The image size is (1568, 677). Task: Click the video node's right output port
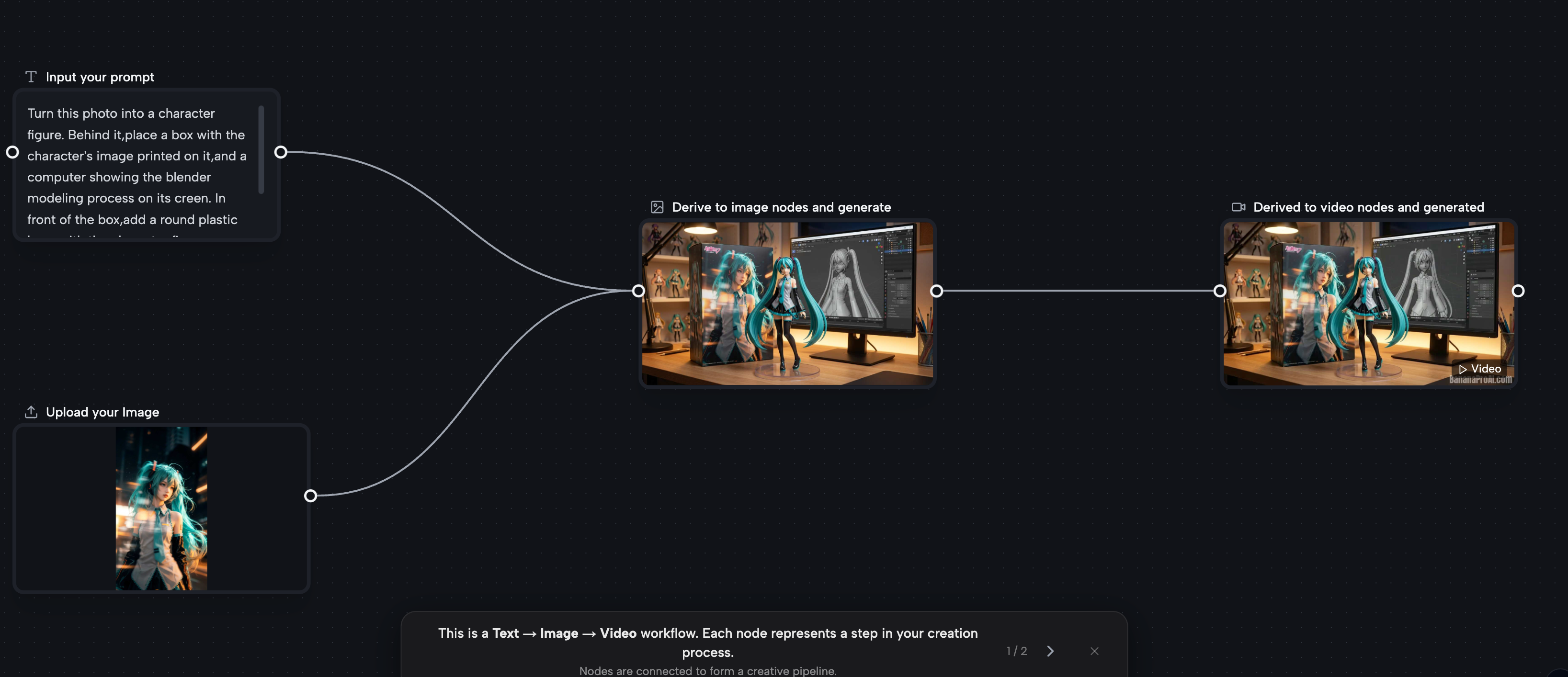1518,291
